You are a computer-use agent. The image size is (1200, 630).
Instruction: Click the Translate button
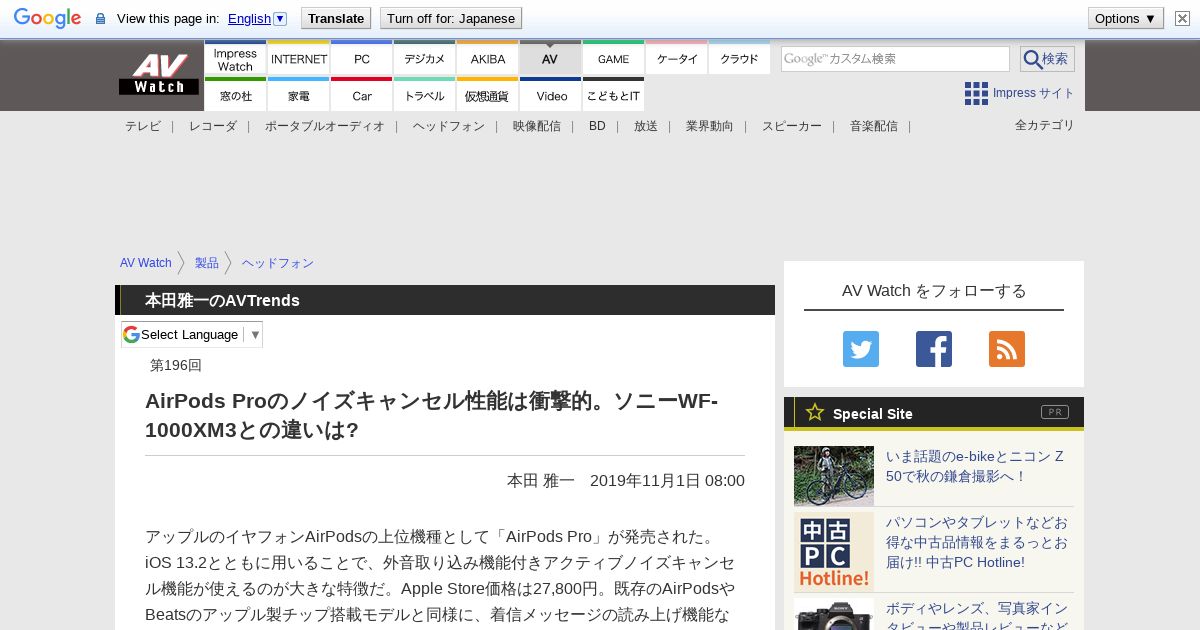[x=336, y=18]
